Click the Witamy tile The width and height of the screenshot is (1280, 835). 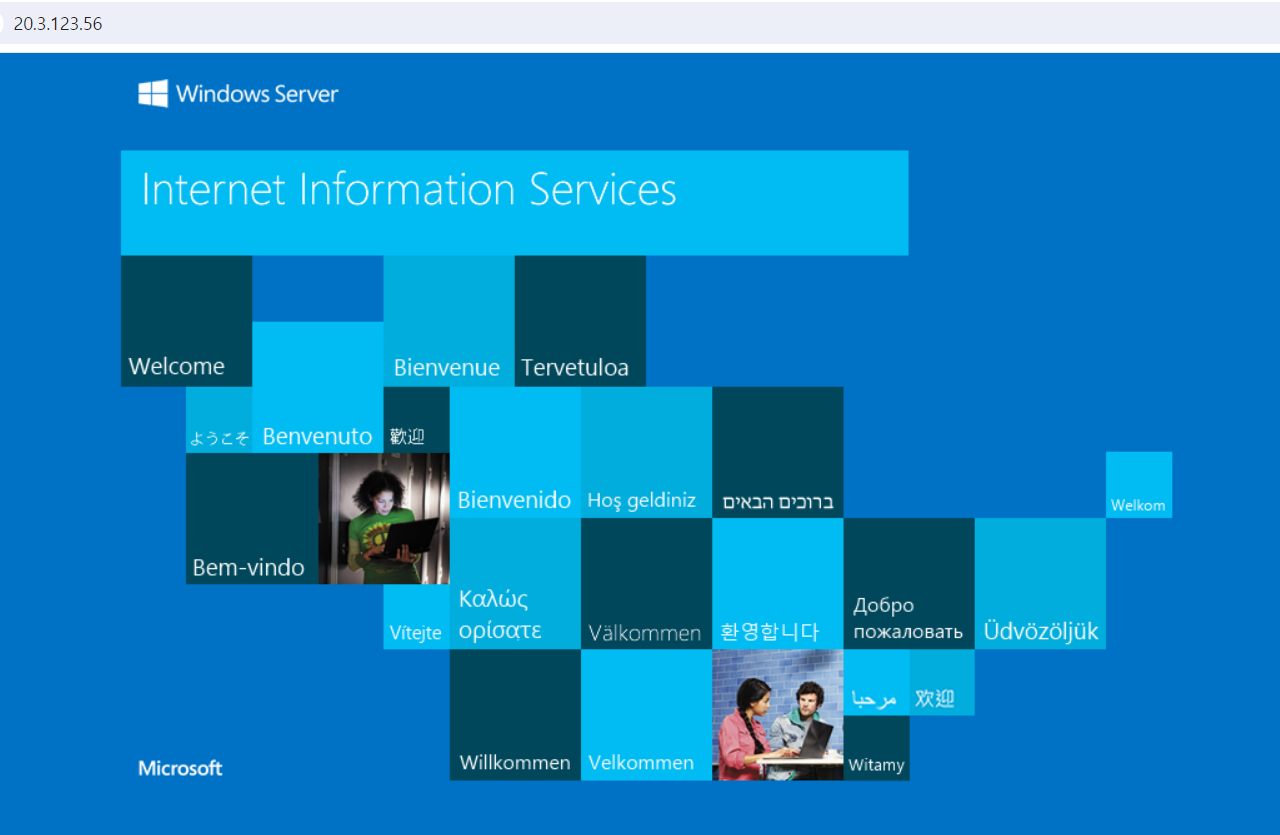877,748
